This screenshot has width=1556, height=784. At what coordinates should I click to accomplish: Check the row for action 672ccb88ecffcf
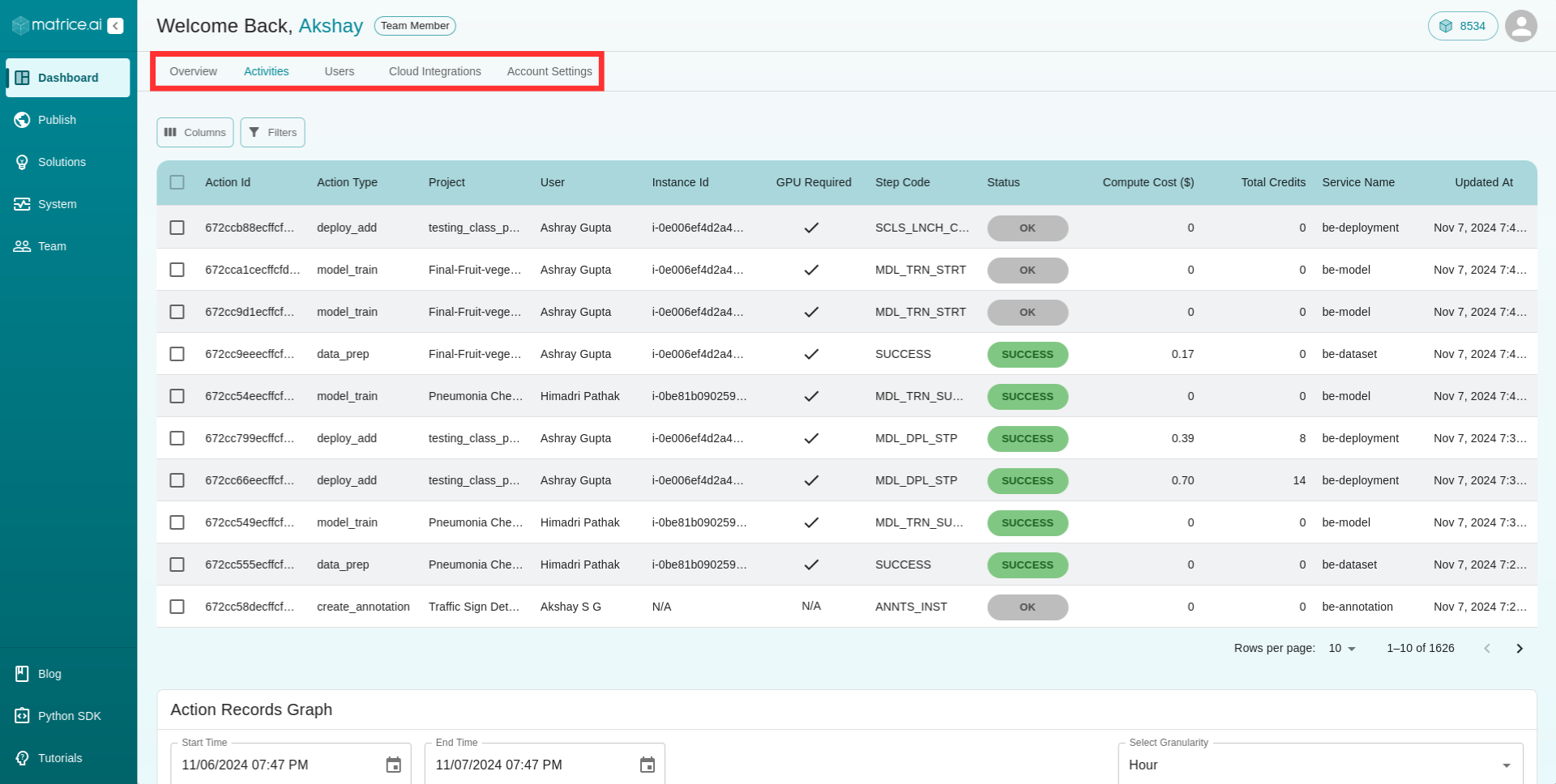tap(177, 228)
